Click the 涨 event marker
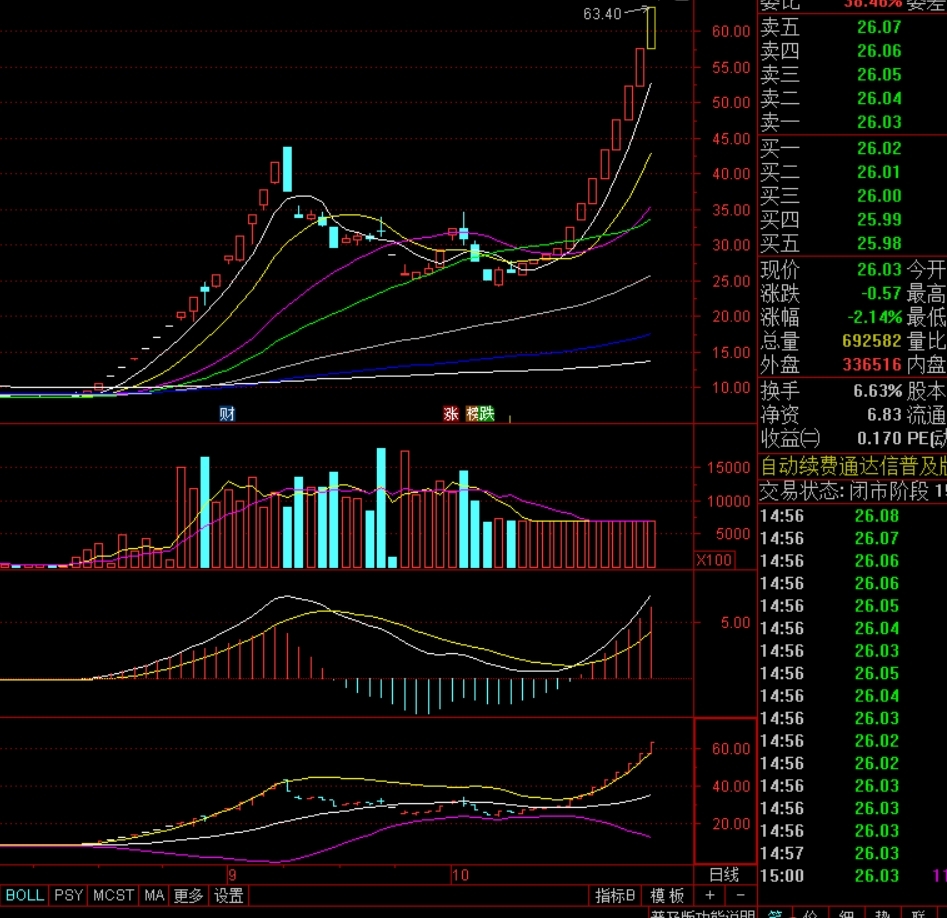Viewport: 947px width, 918px height. 451,414
